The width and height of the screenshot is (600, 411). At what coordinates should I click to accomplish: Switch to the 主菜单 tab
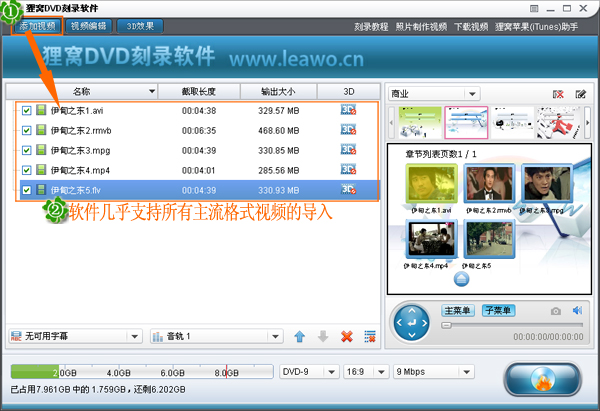pos(458,310)
